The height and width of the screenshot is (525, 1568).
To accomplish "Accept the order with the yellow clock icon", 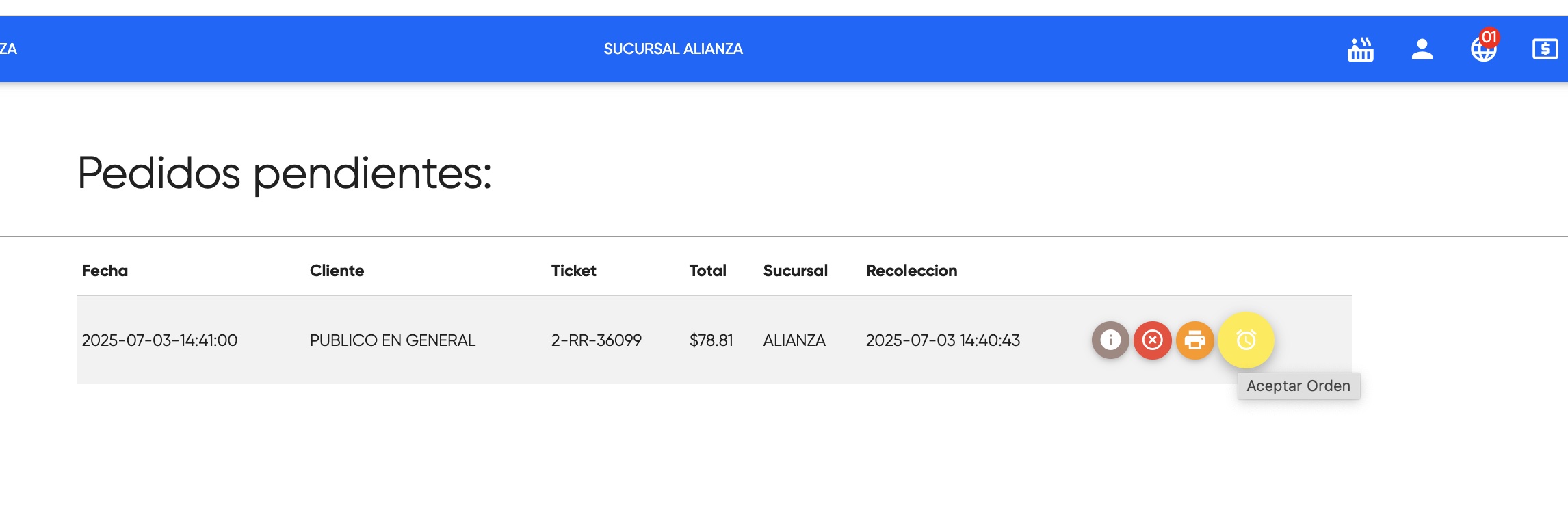I will [1246, 339].
